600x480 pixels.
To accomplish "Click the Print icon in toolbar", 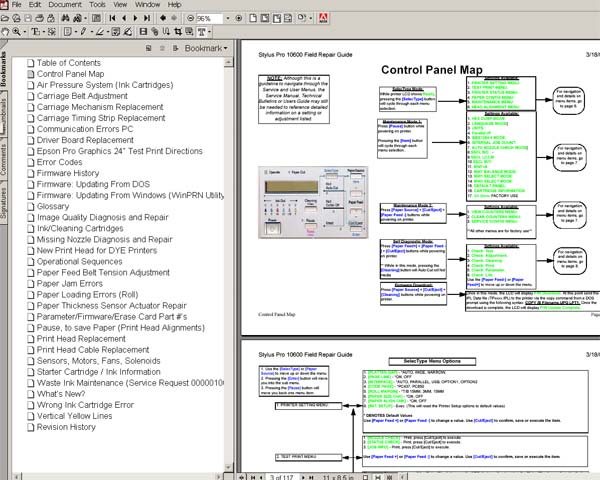I will click(39, 18).
